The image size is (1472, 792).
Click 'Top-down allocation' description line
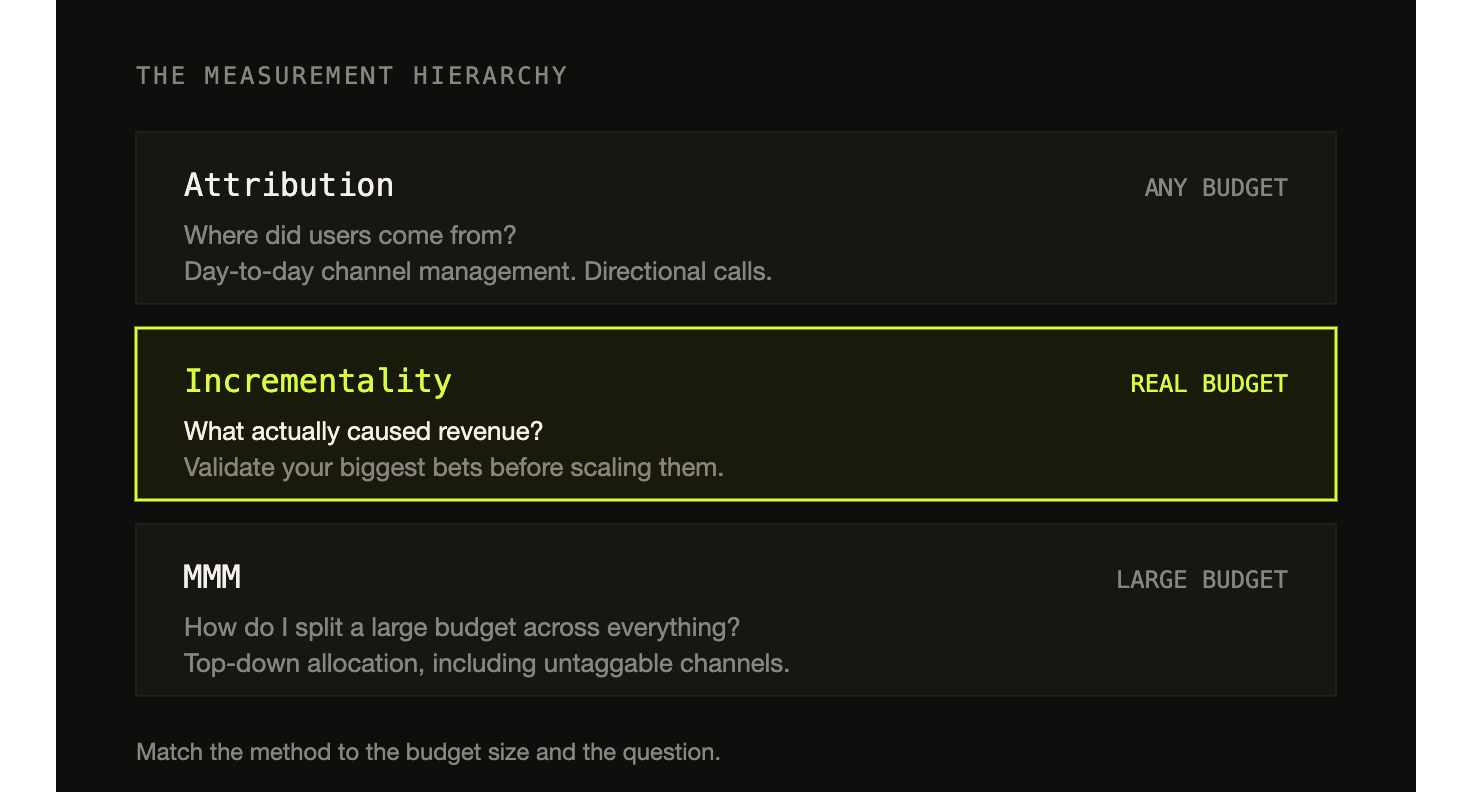pos(487,664)
